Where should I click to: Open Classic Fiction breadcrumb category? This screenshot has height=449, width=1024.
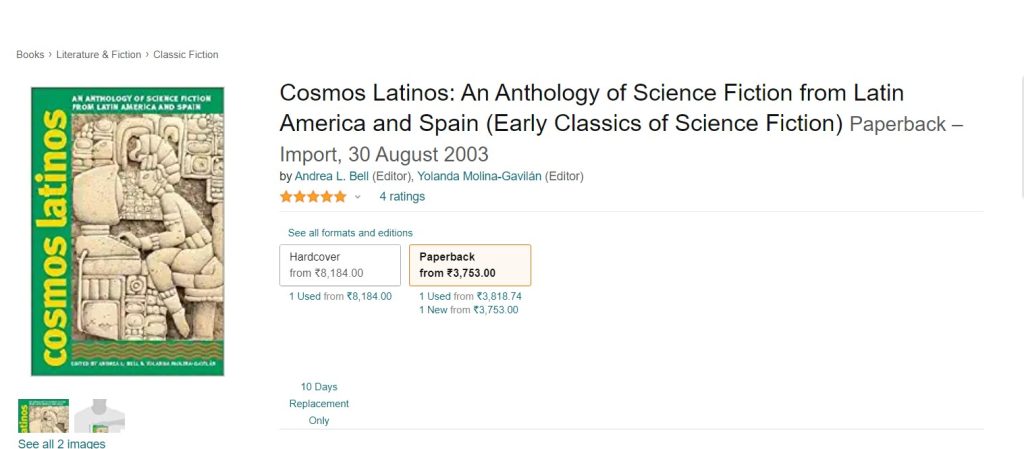(x=185, y=55)
